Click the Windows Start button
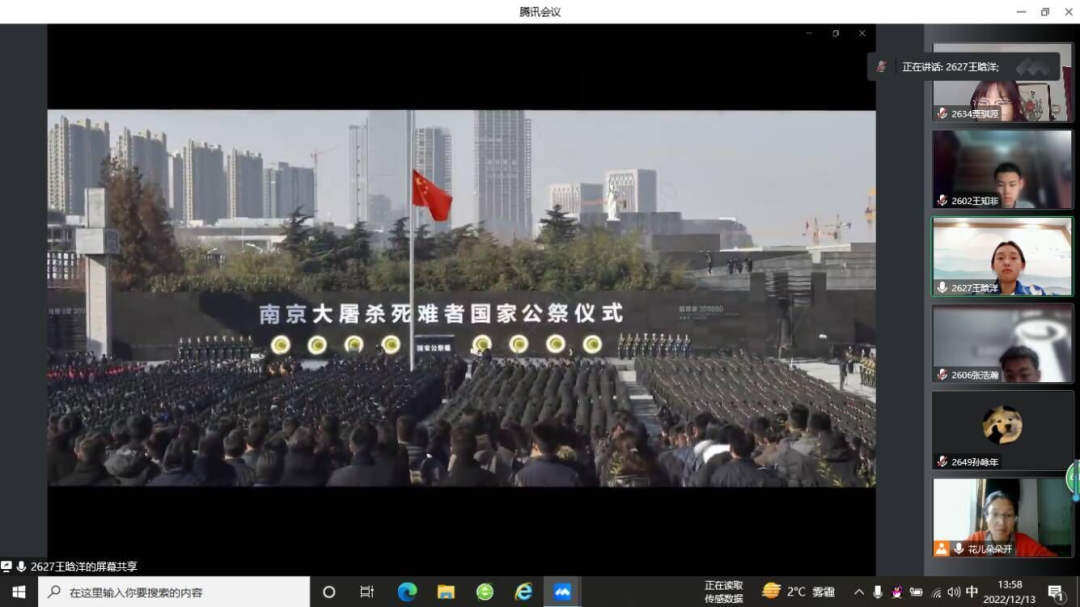 18,592
